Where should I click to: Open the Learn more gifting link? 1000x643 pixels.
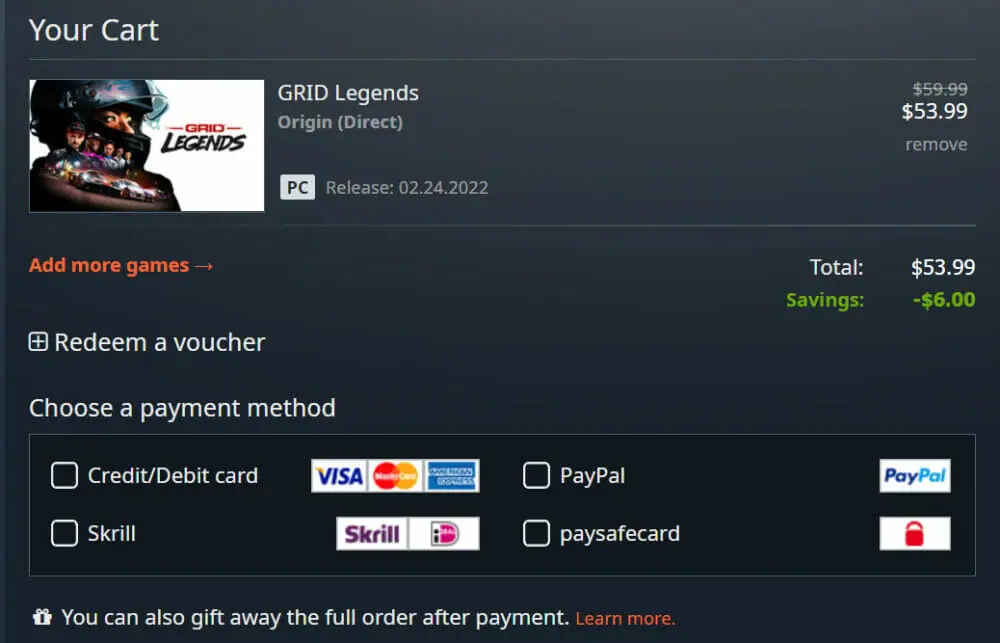[x=625, y=618]
